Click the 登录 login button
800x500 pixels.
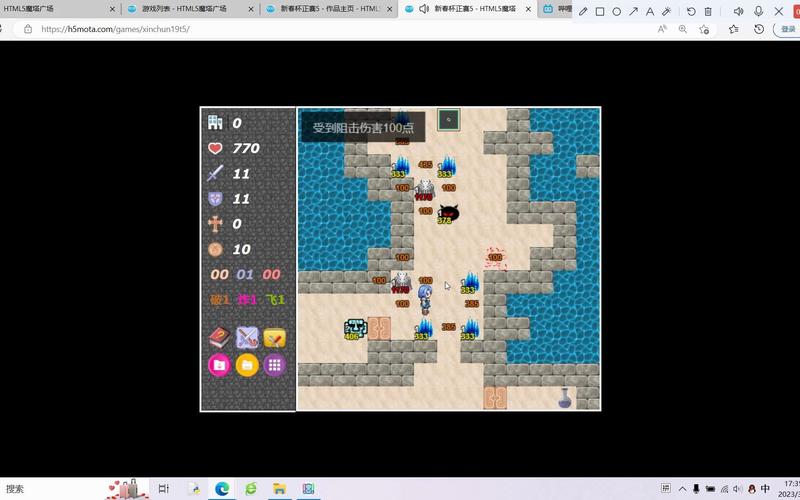pyautogui.click(x=788, y=29)
